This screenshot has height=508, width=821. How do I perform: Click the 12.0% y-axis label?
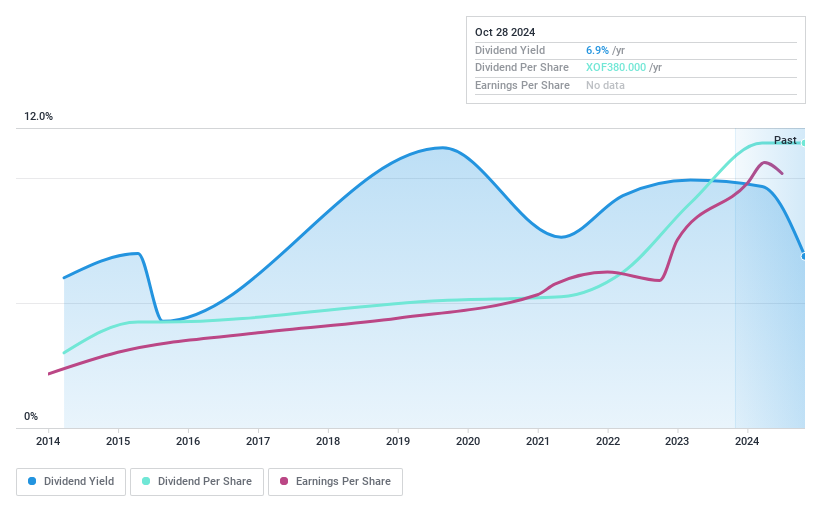click(x=38, y=116)
